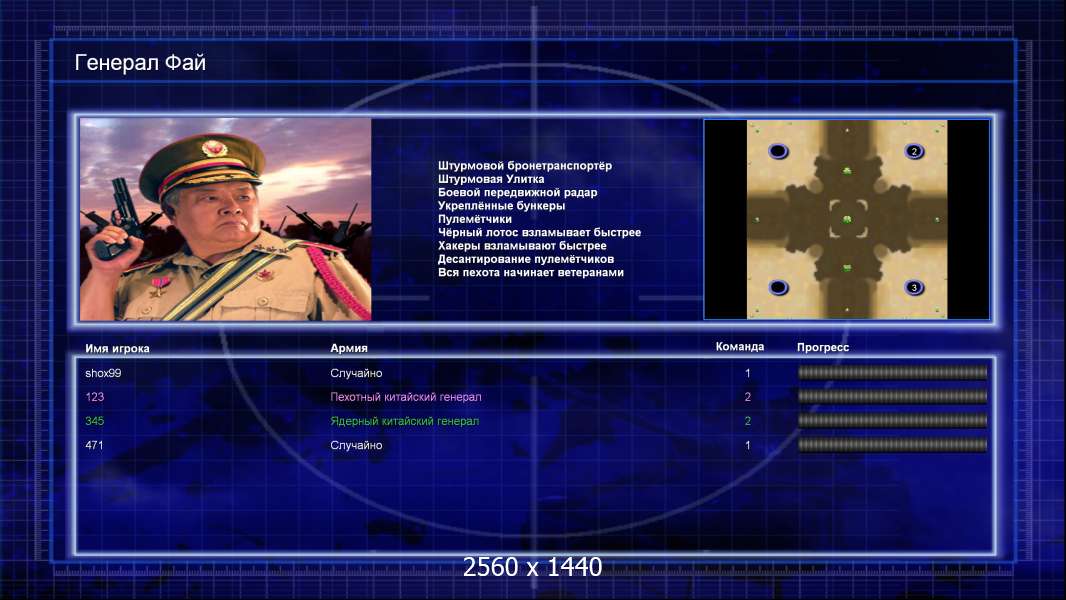Image resolution: width=1066 pixels, height=600 pixels.
Task: Click the 'Прогресс' column header
Action: tap(823, 347)
